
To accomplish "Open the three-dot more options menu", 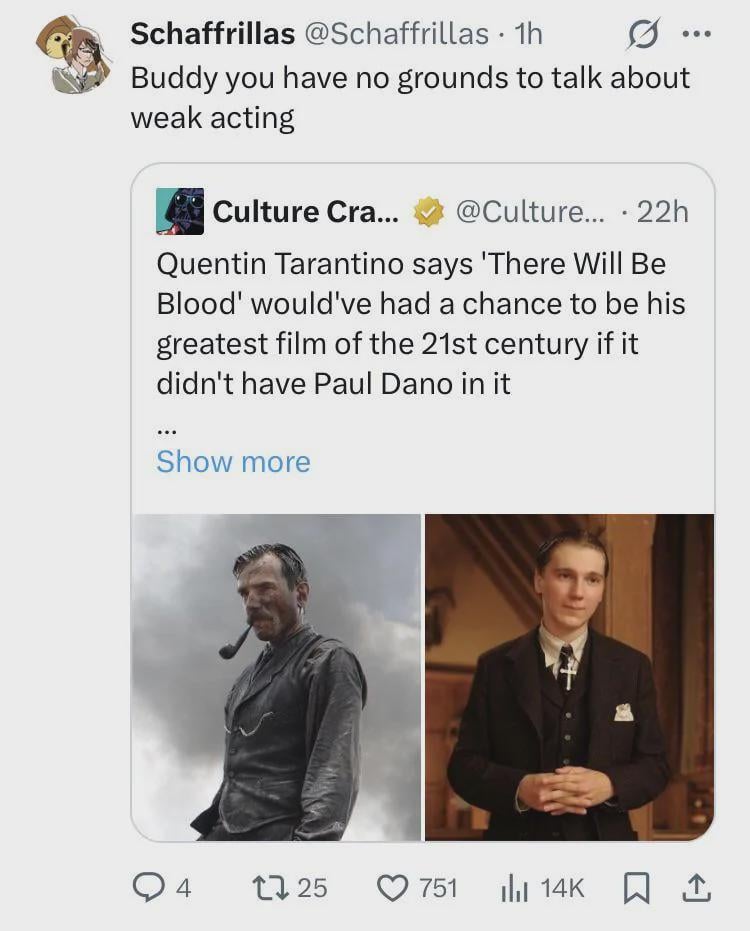I will click(695, 34).
